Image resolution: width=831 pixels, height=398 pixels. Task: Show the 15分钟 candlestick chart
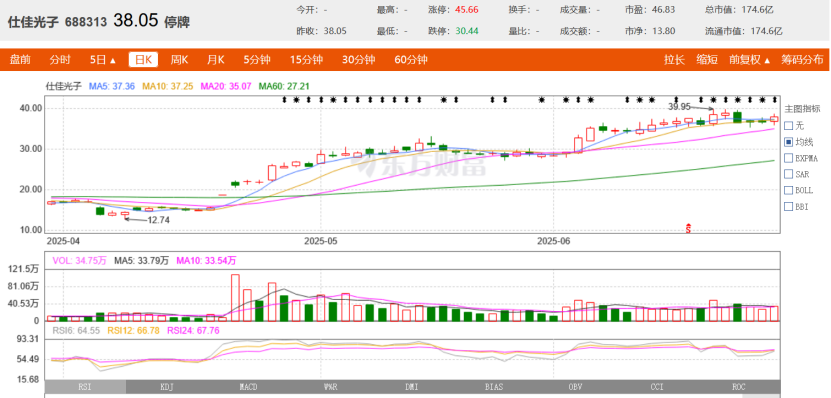tap(306, 60)
